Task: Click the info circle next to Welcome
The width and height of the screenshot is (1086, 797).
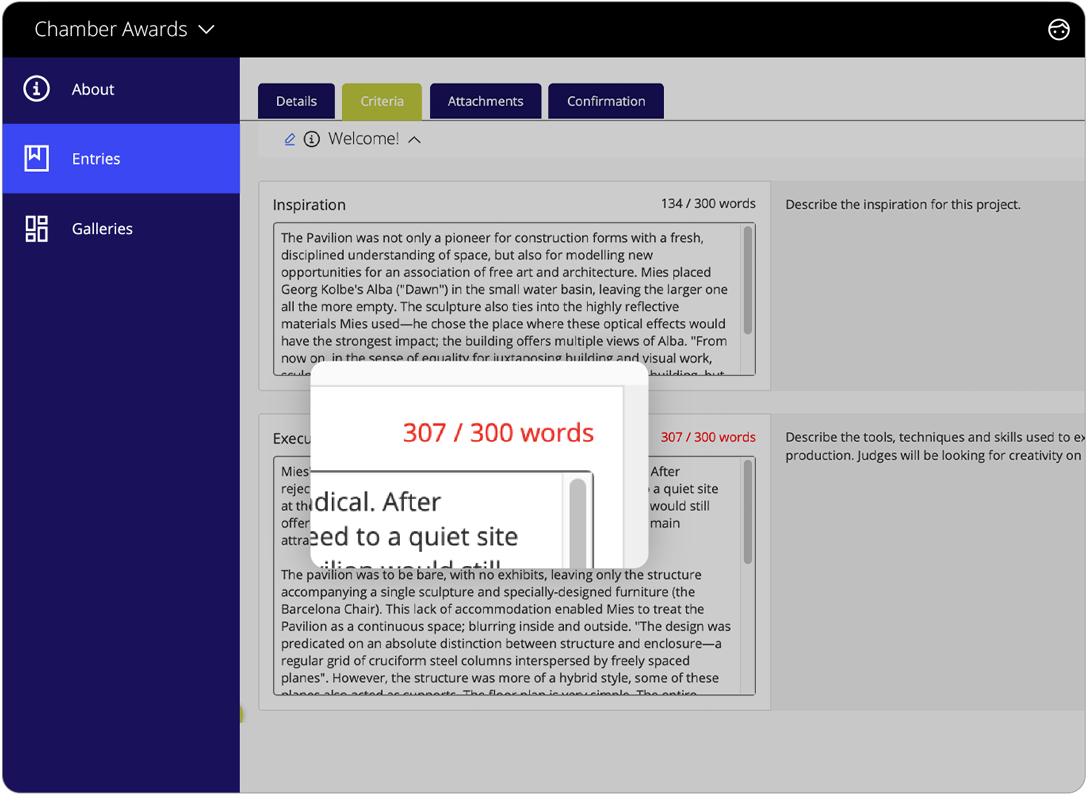Action: (x=310, y=139)
